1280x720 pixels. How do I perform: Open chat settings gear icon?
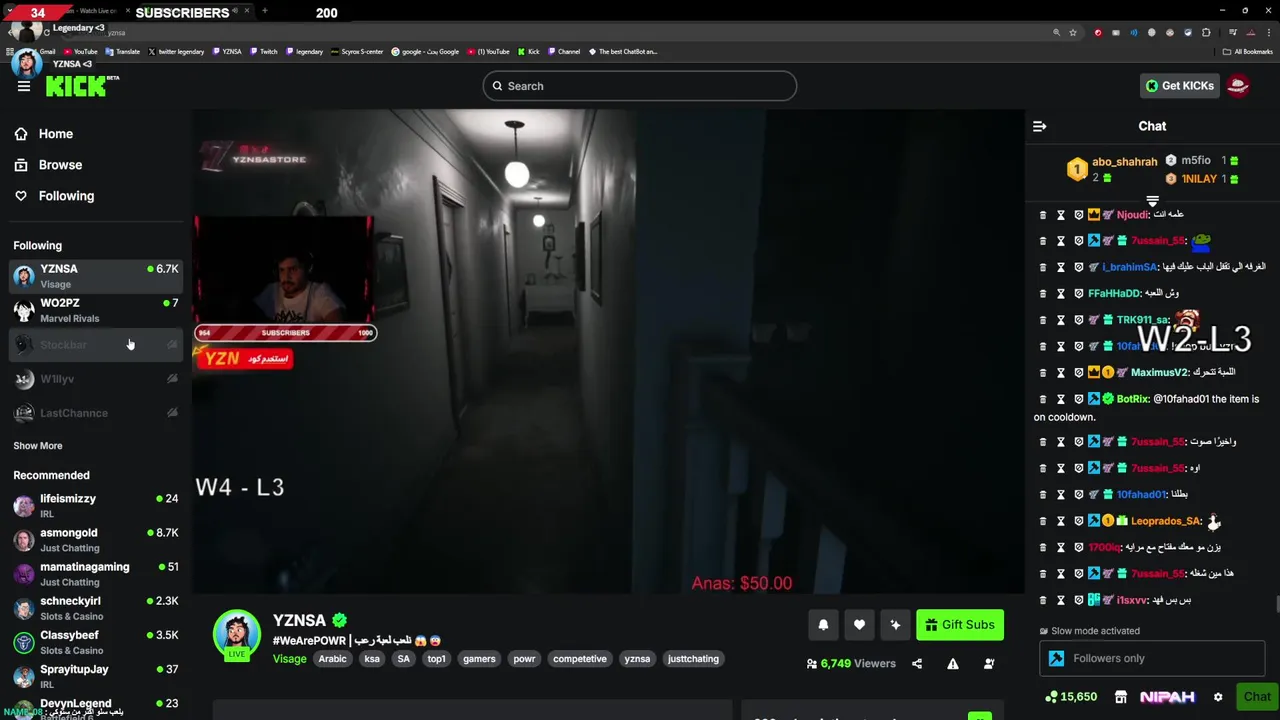[x=1218, y=697]
